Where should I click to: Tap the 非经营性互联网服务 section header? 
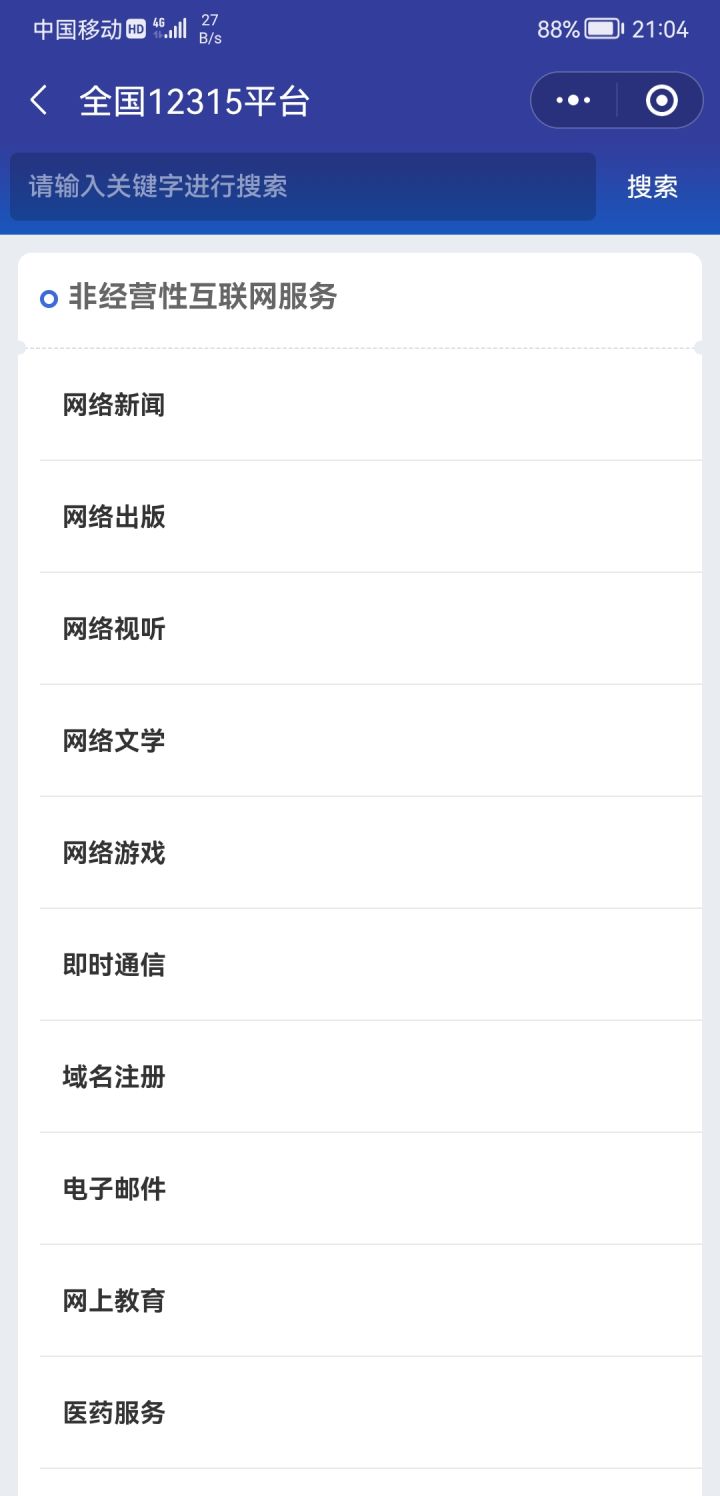[x=202, y=297]
